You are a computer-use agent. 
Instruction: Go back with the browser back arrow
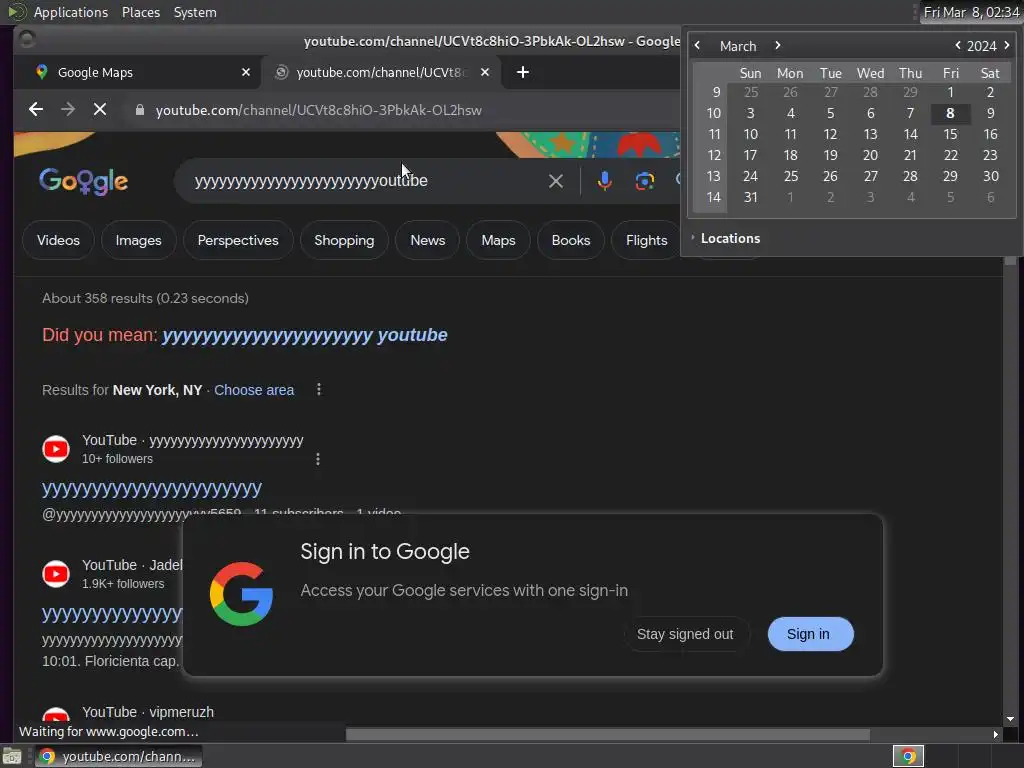point(36,110)
